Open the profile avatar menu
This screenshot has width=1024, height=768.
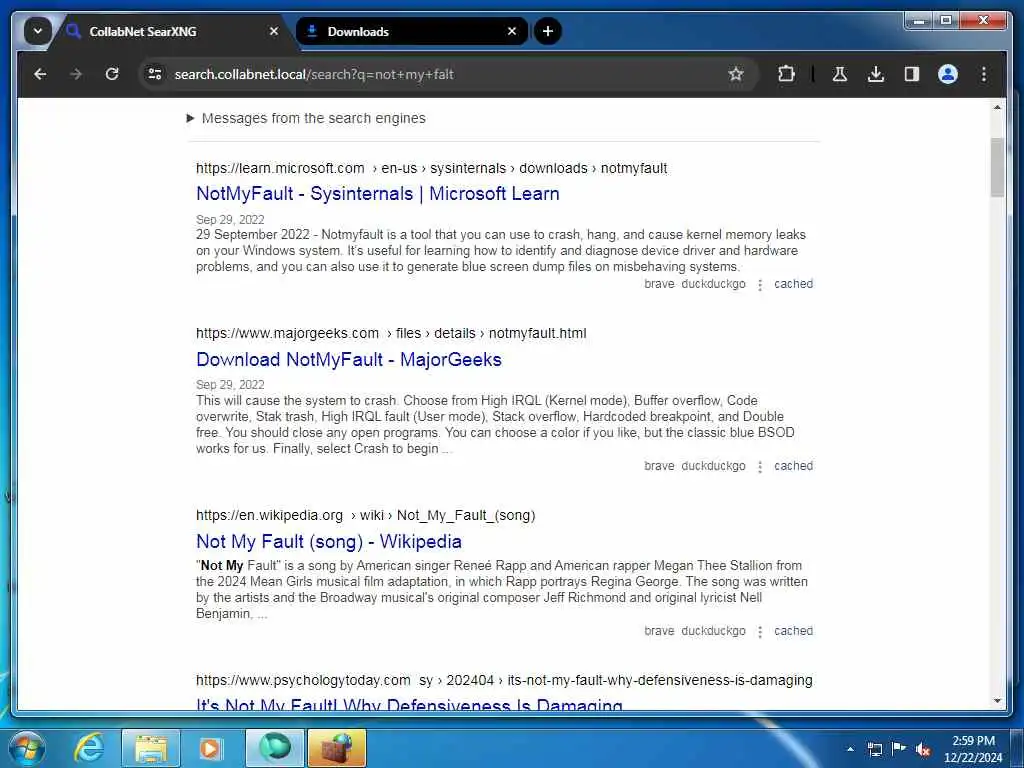tap(948, 74)
